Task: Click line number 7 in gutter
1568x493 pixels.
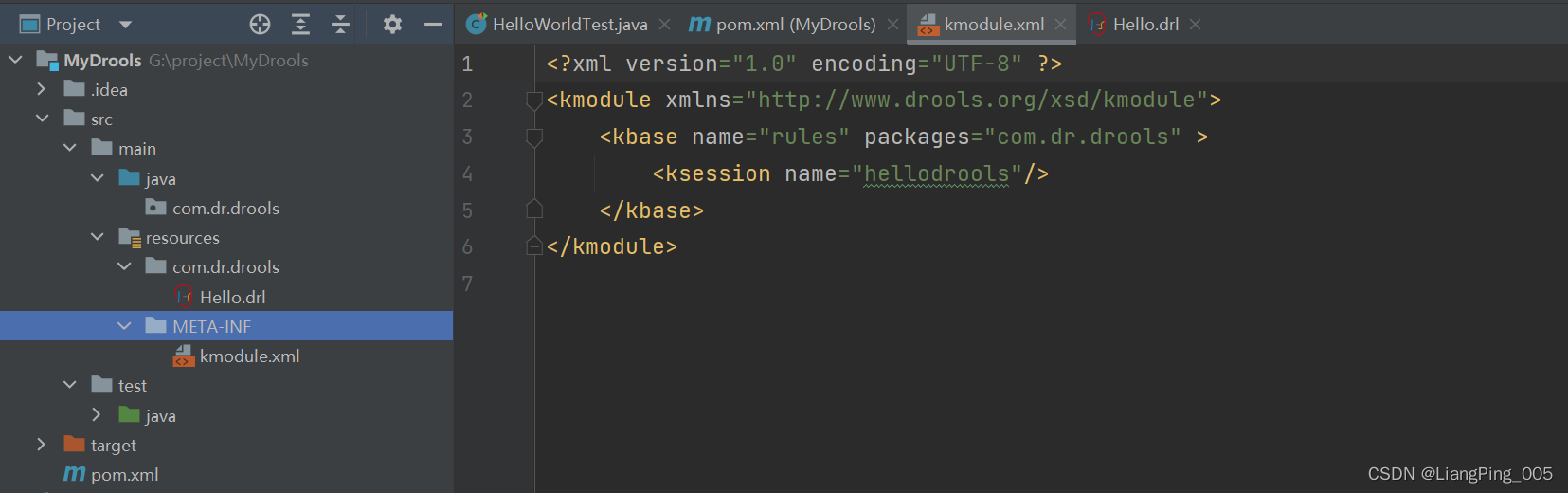Action: tap(467, 283)
